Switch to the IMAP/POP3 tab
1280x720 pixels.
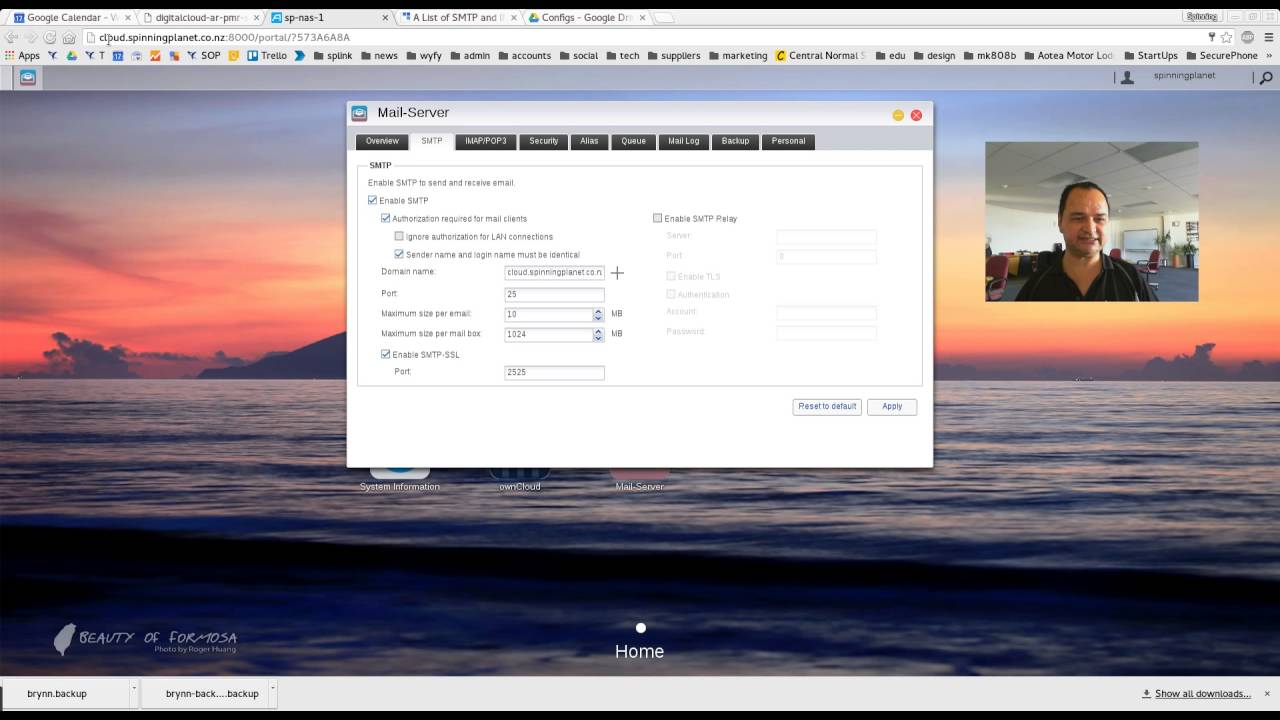(x=486, y=141)
